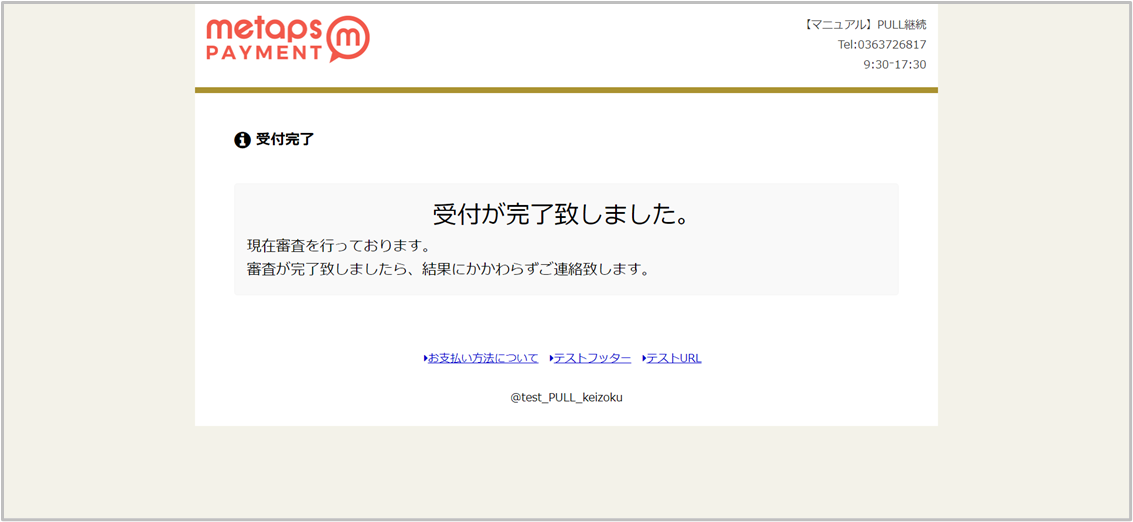The image size is (1133, 522).
Task: Click the info icon beside 受付完了
Action: 242,140
